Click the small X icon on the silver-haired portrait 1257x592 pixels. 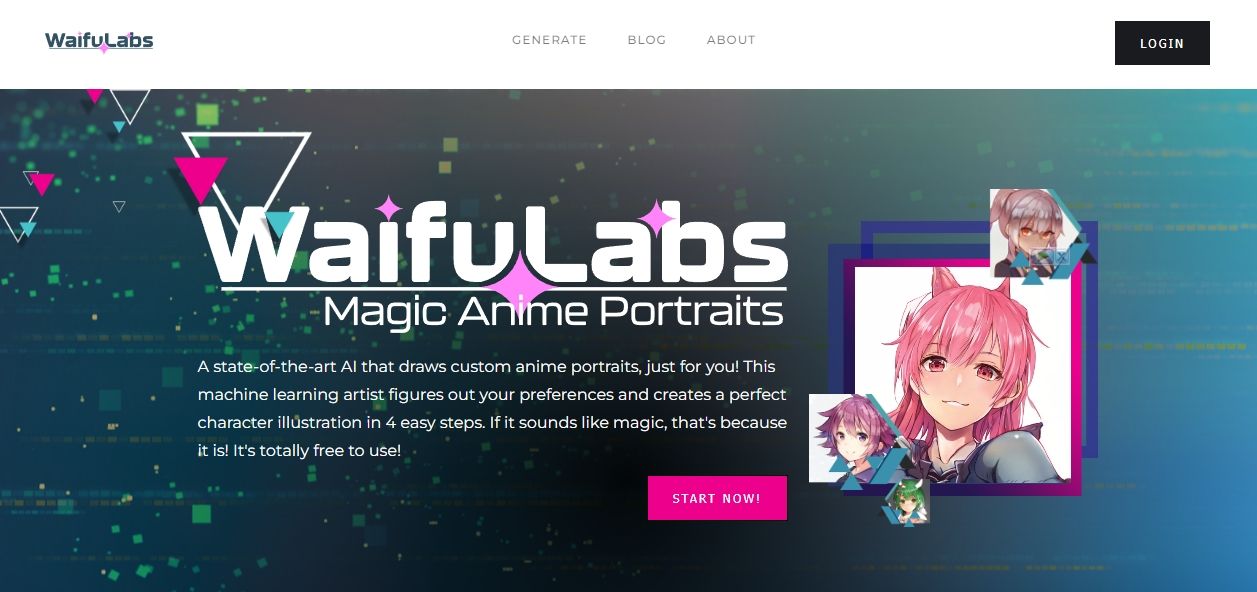1062,257
